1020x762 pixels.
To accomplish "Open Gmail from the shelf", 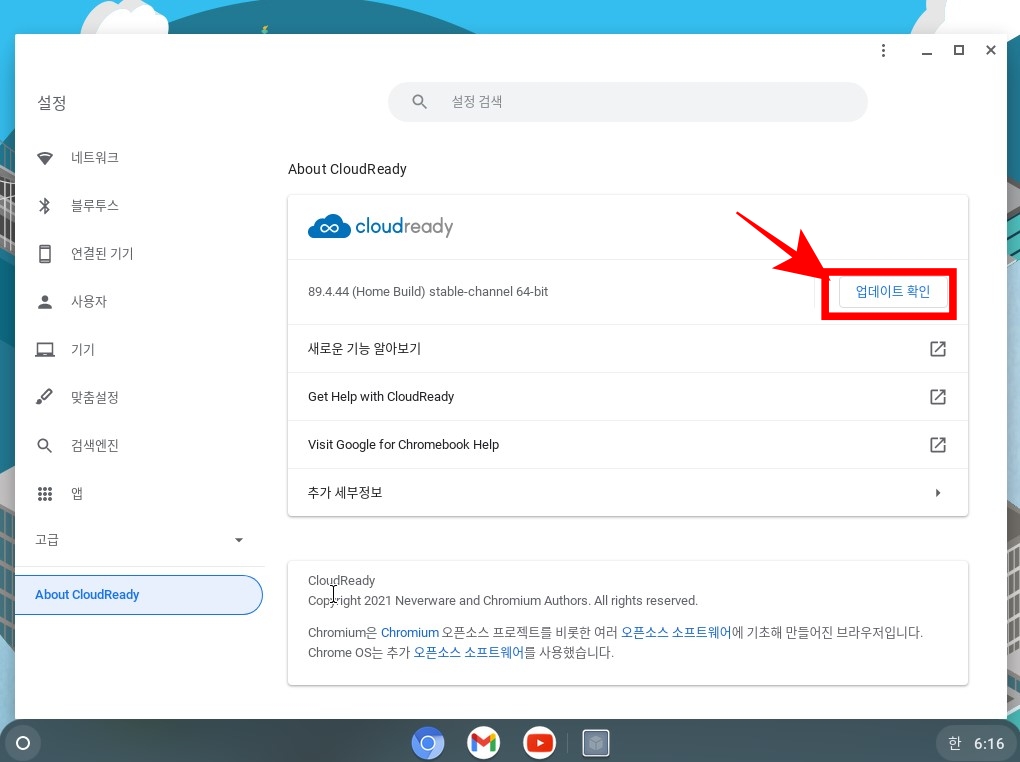I will pyautogui.click(x=483, y=742).
